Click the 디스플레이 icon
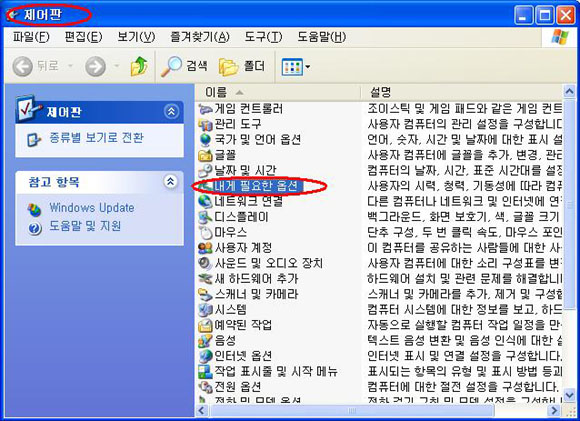Screen dimensions: 580x421 point(205,217)
